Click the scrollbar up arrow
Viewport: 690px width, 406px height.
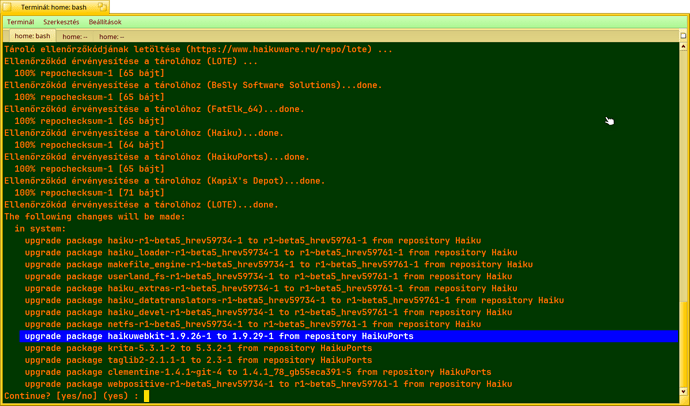click(683, 46)
